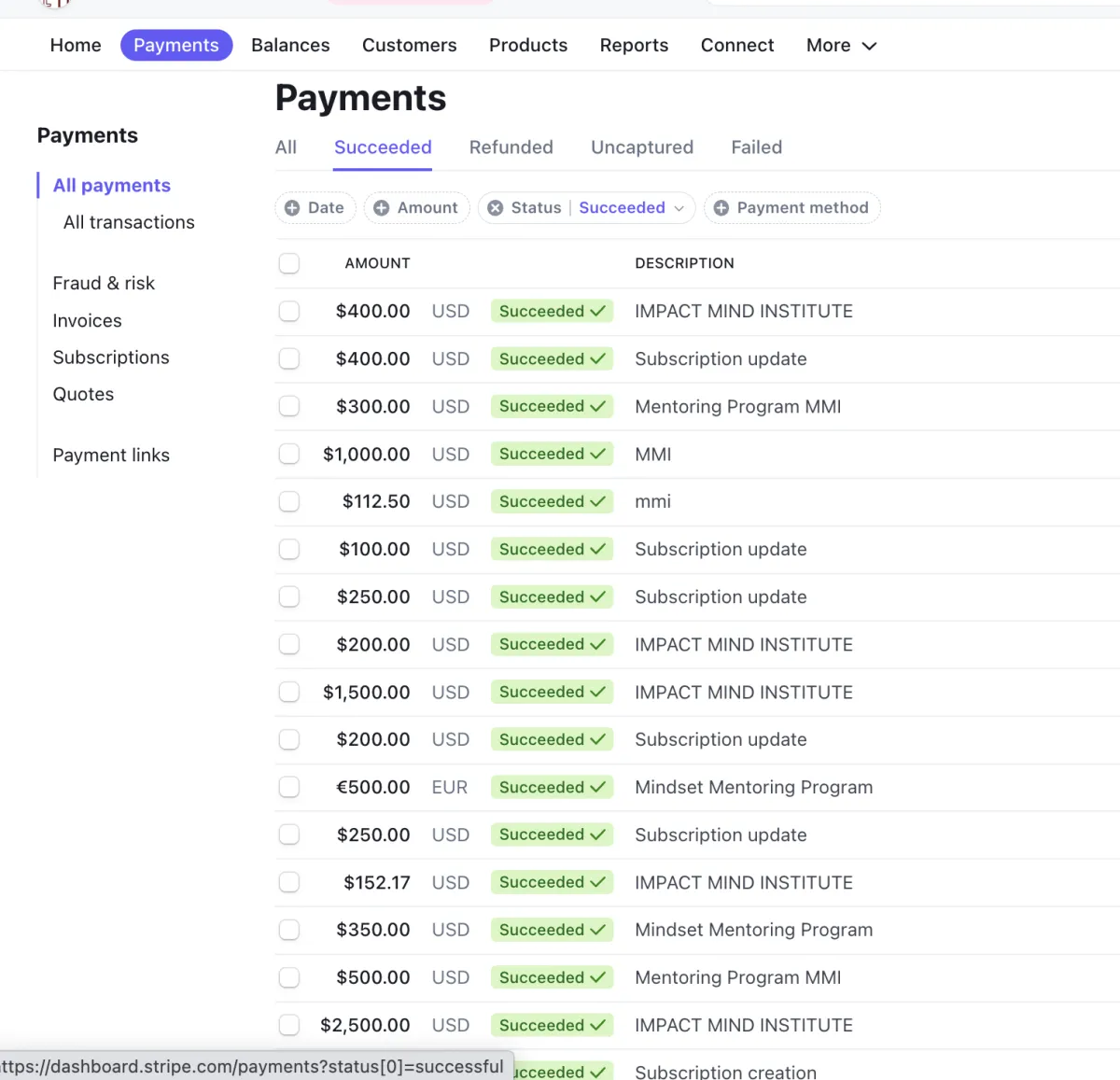Image resolution: width=1120 pixels, height=1080 pixels.
Task: Click the plus icon on Amount filter
Action: (x=381, y=208)
